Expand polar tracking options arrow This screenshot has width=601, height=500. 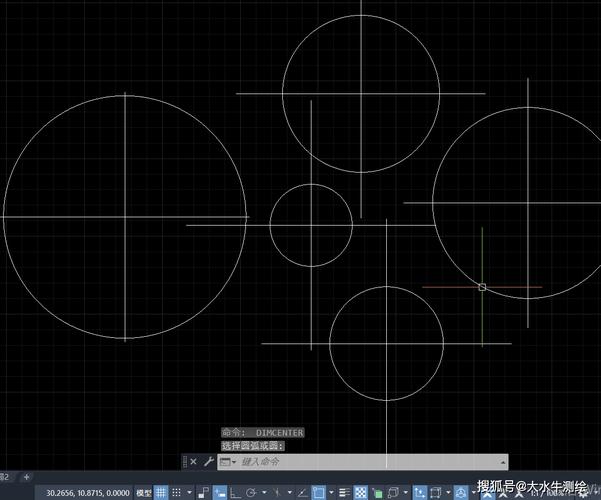point(264,492)
